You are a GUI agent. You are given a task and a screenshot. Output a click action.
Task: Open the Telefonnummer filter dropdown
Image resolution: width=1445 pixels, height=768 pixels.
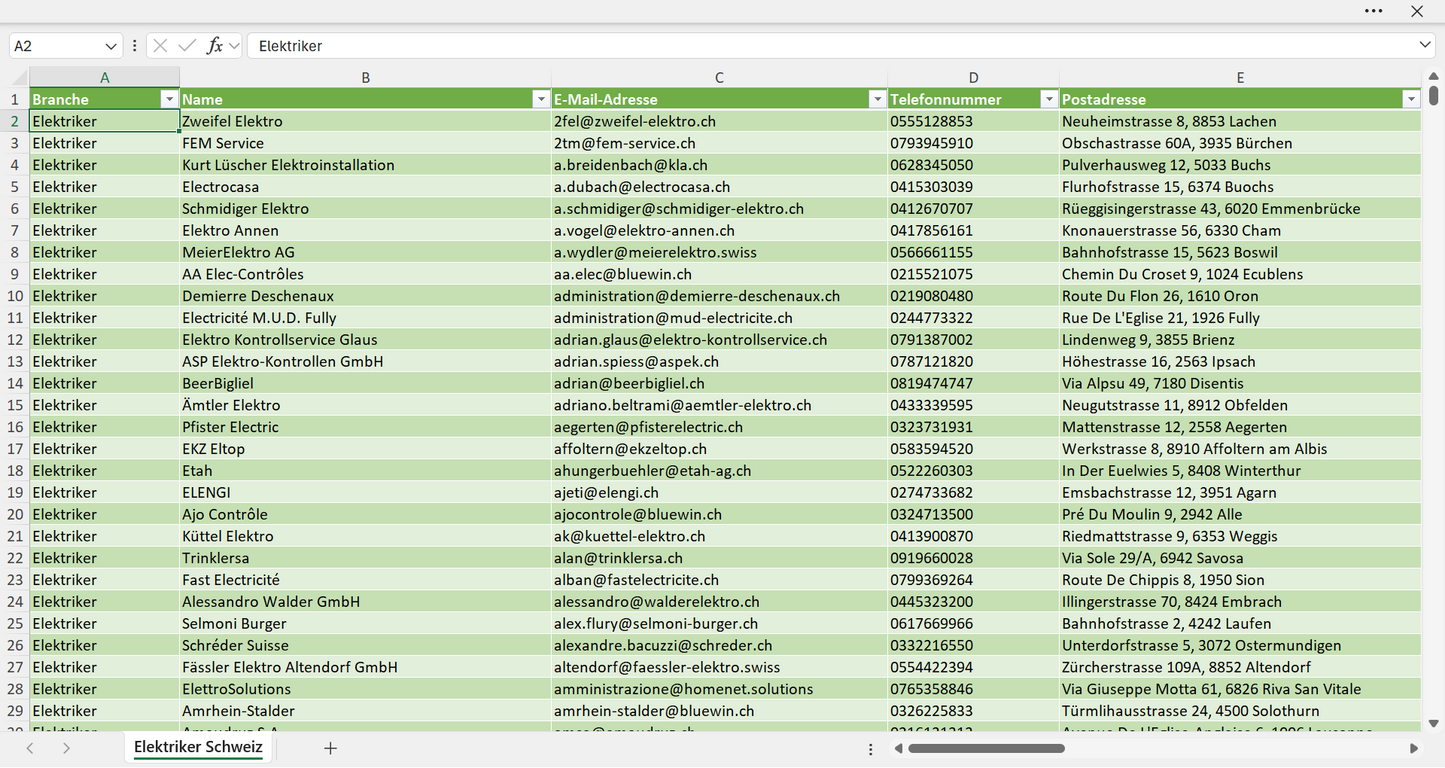pyautogui.click(x=1049, y=99)
